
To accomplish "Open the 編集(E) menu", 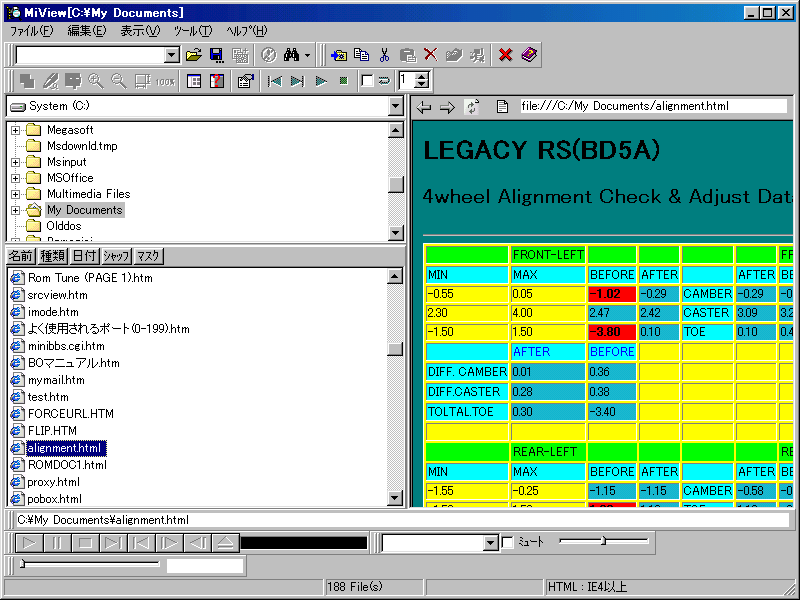I will [x=87, y=31].
